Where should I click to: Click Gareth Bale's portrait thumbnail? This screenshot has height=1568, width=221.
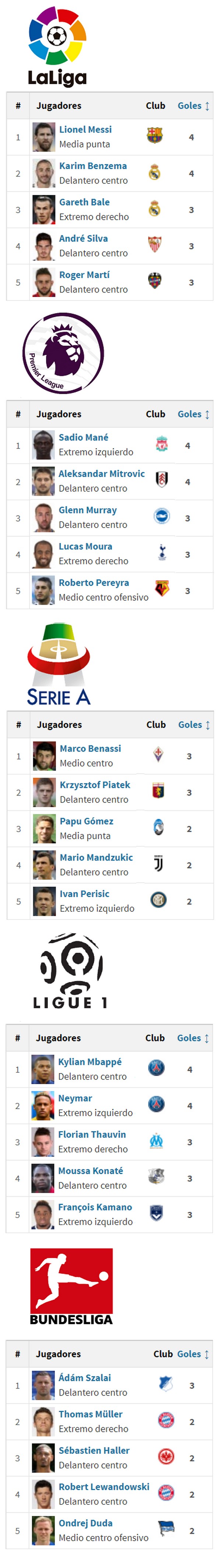[x=43, y=210]
